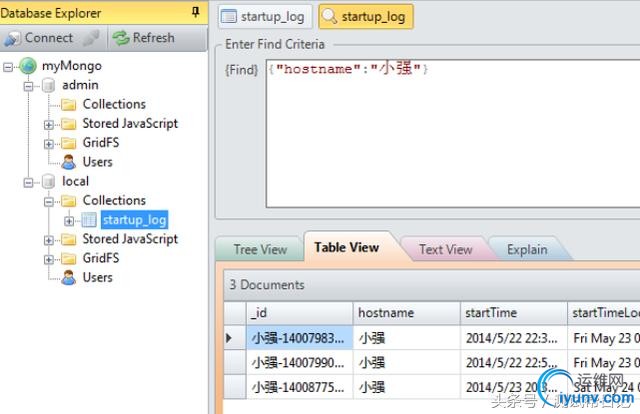
Task: Select the 小强-14008775... id cell
Action: point(300,387)
